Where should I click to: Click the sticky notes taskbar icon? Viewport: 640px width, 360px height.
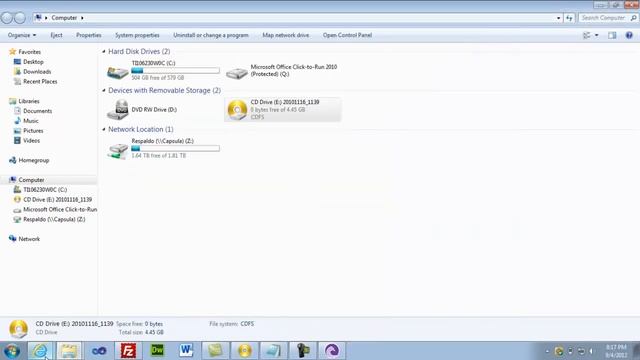pyautogui.click(x=216, y=351)
